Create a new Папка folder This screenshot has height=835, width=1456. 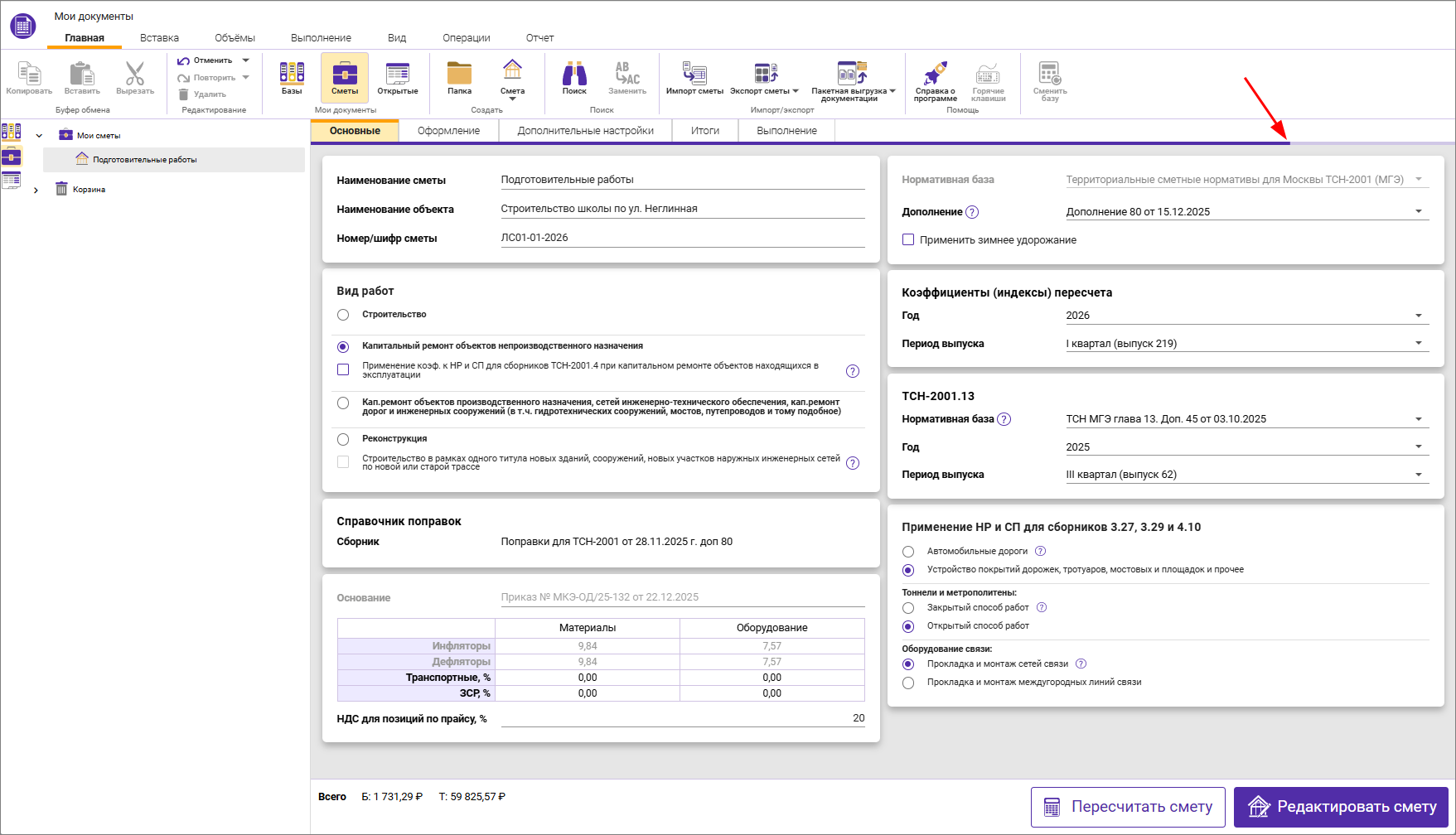pos(459,77)
